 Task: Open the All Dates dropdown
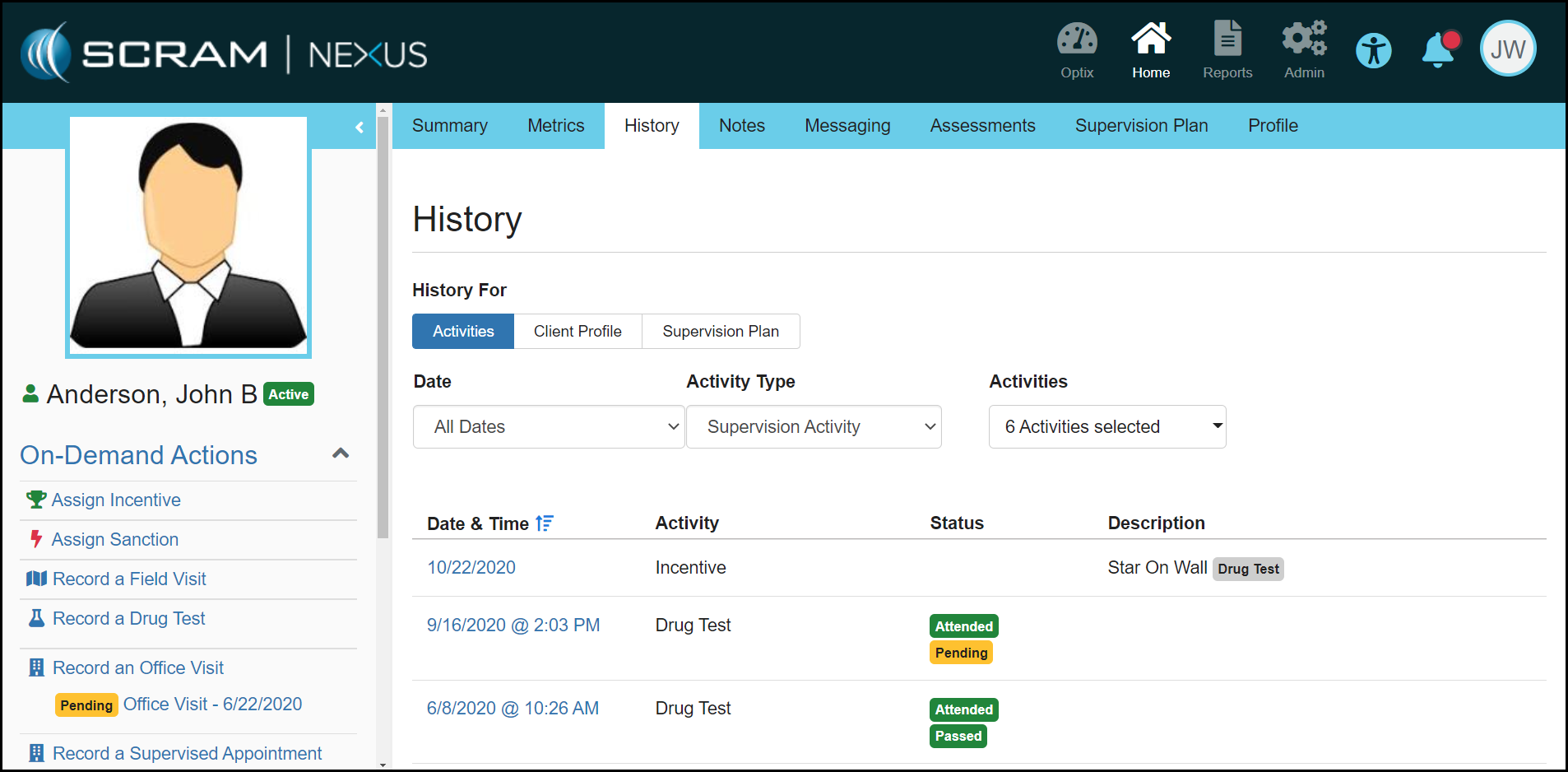point(549,426)
